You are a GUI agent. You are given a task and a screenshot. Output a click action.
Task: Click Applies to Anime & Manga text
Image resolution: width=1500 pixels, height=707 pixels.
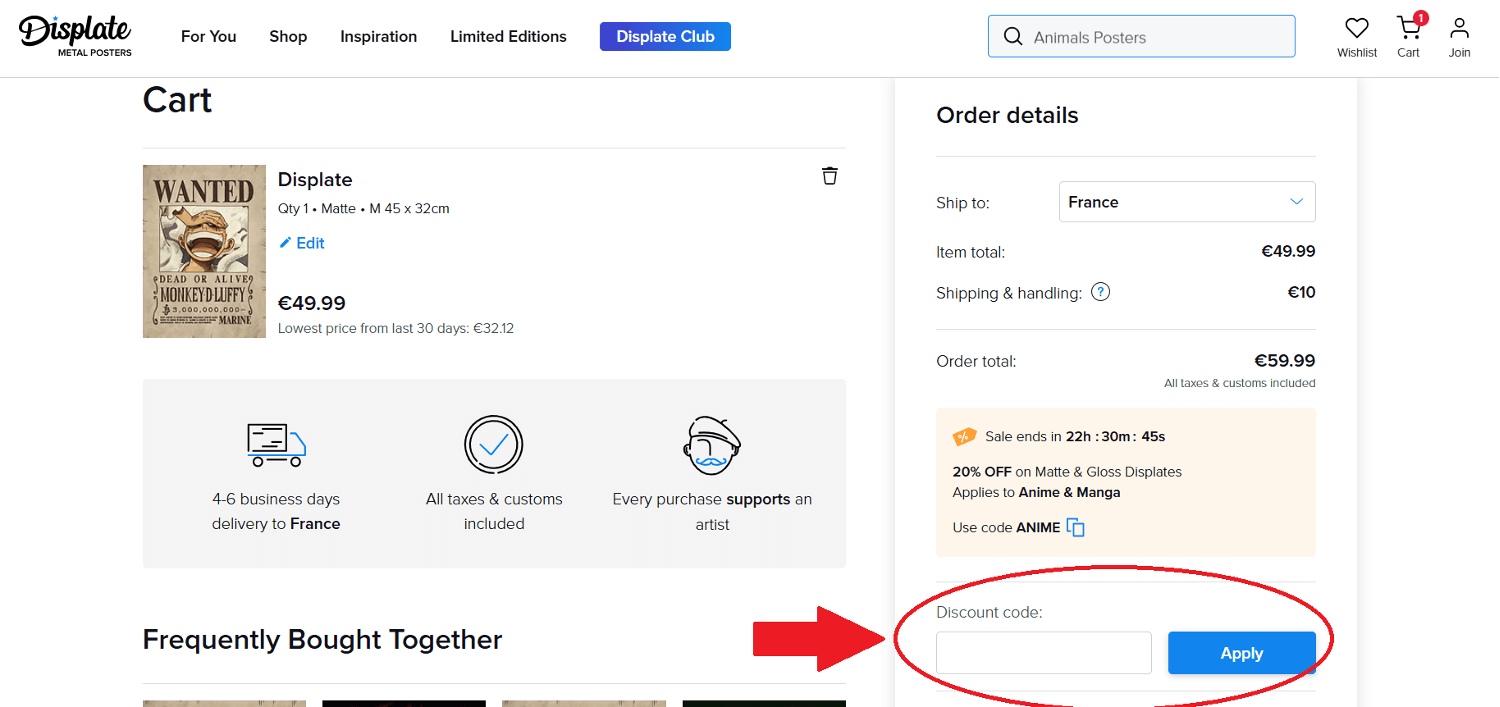click(x=1036, y=492)
